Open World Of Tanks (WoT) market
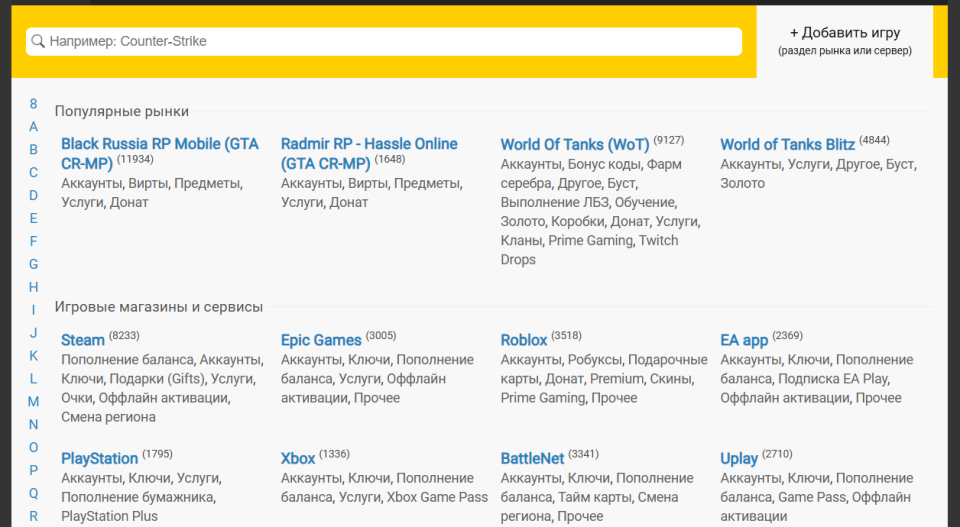The image size is (960, 527). click(575, 144)
